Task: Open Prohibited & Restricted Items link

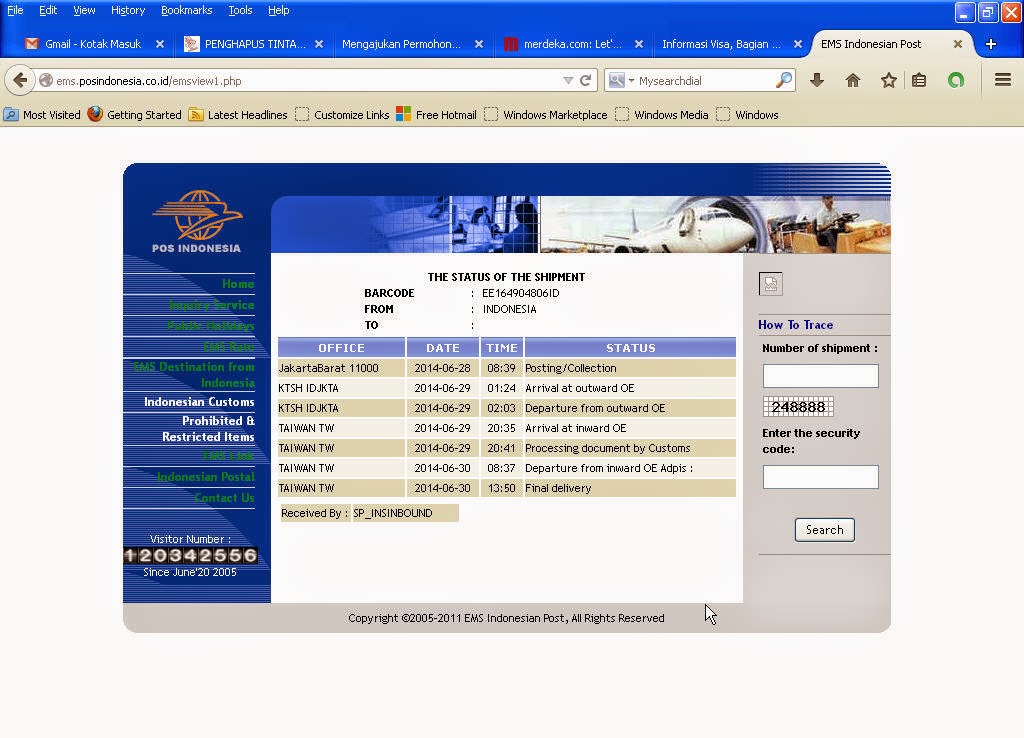Action: tap(208, 428)
